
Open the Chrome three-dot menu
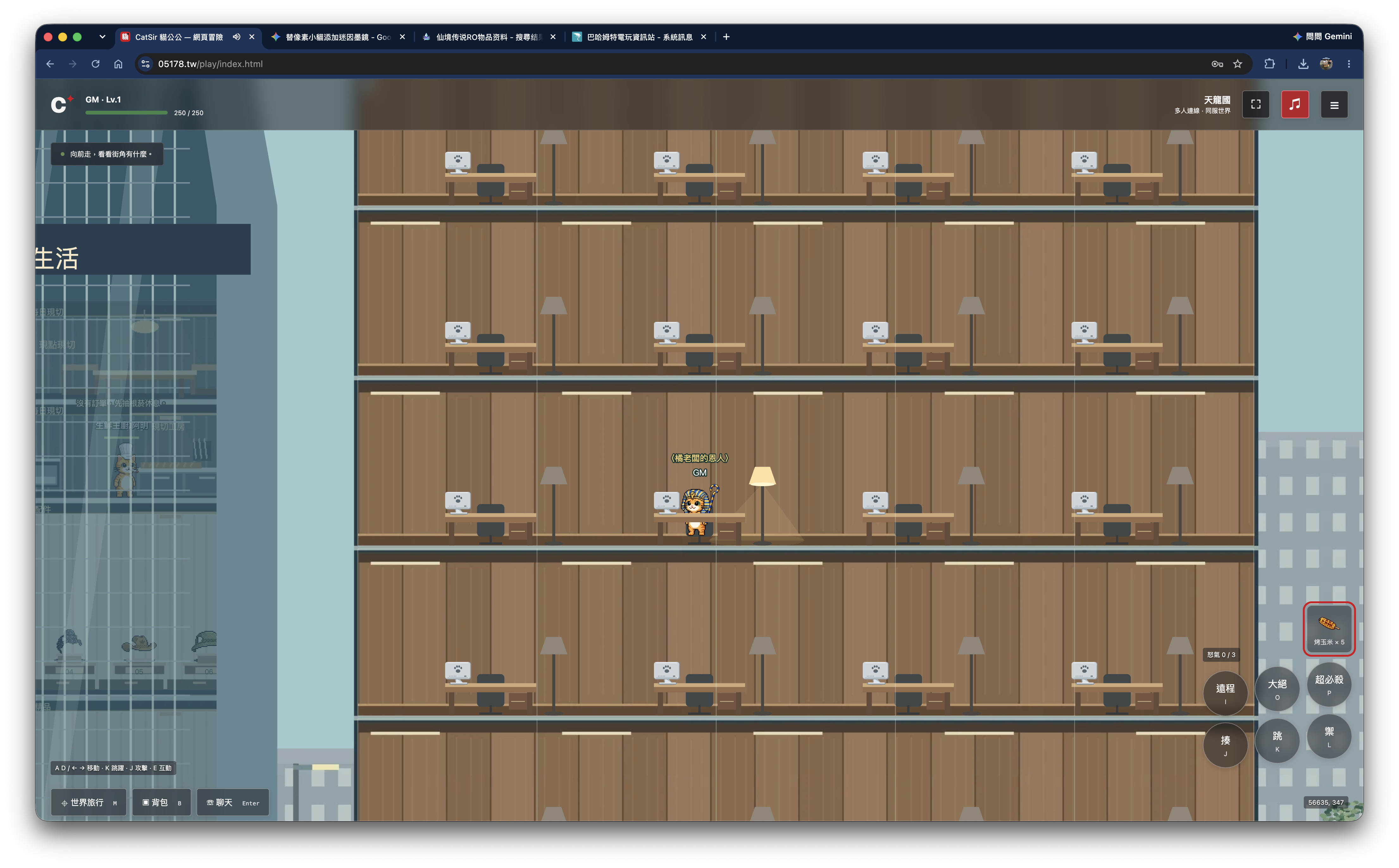[1348, 64]
